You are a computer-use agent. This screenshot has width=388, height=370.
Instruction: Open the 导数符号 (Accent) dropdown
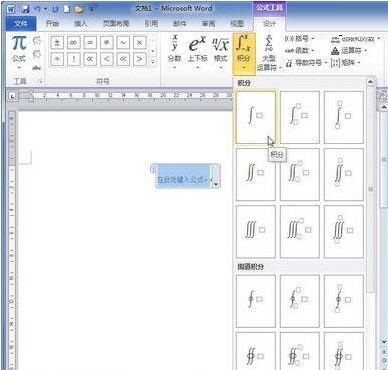306,63
